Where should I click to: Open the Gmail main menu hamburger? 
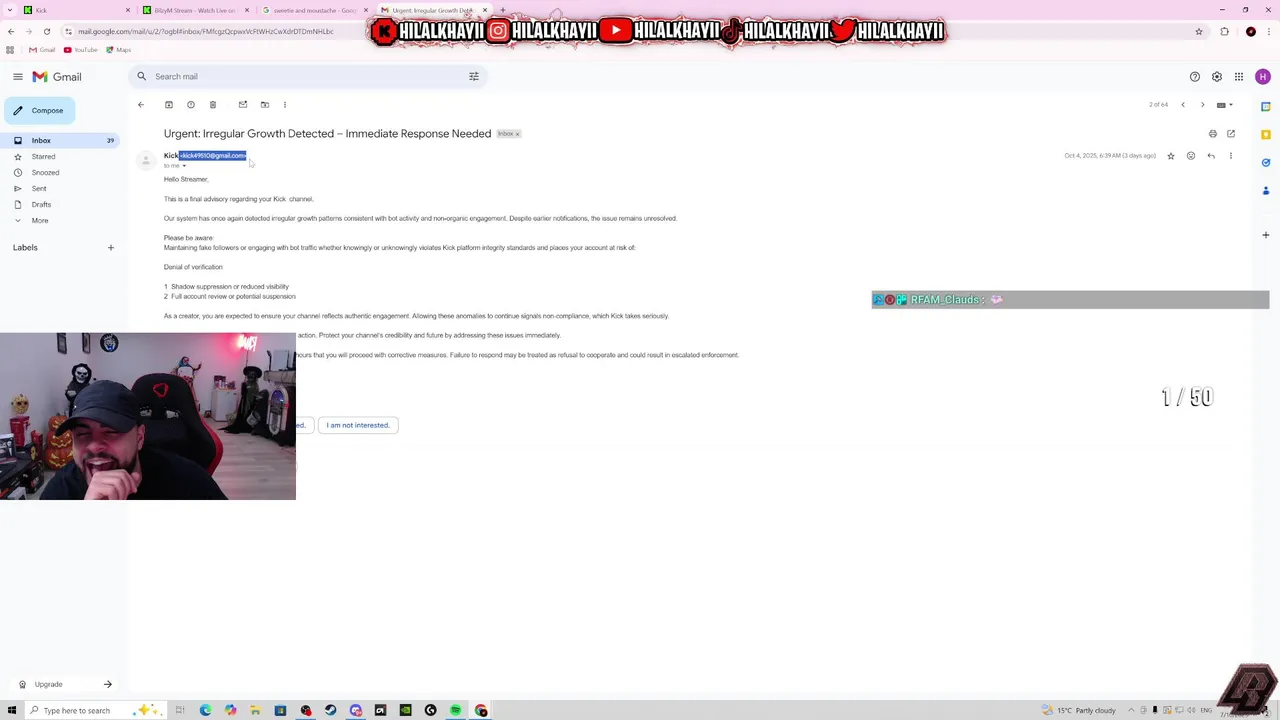point(17,76)
